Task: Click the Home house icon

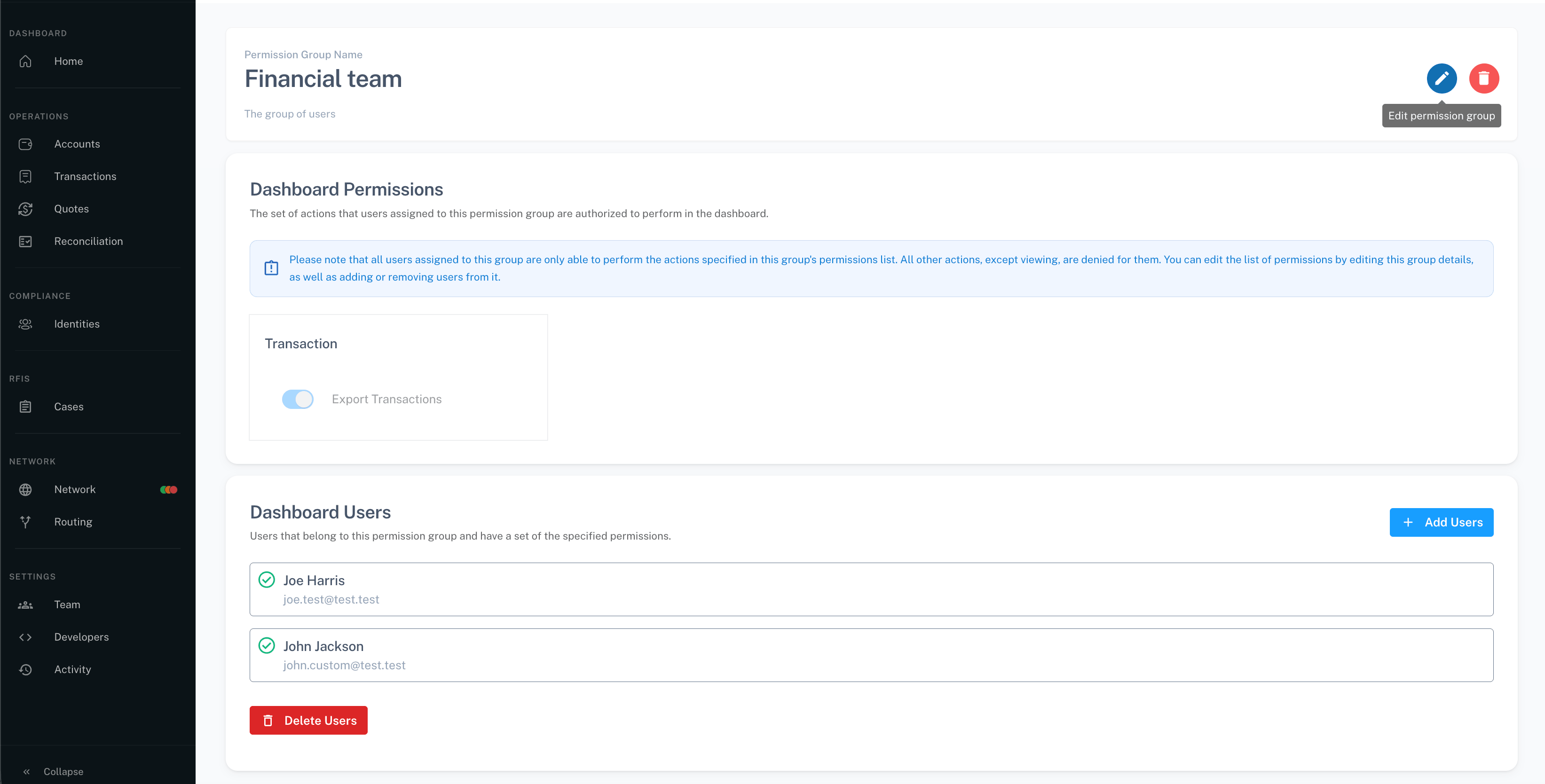Action: (x=25, y=61)
